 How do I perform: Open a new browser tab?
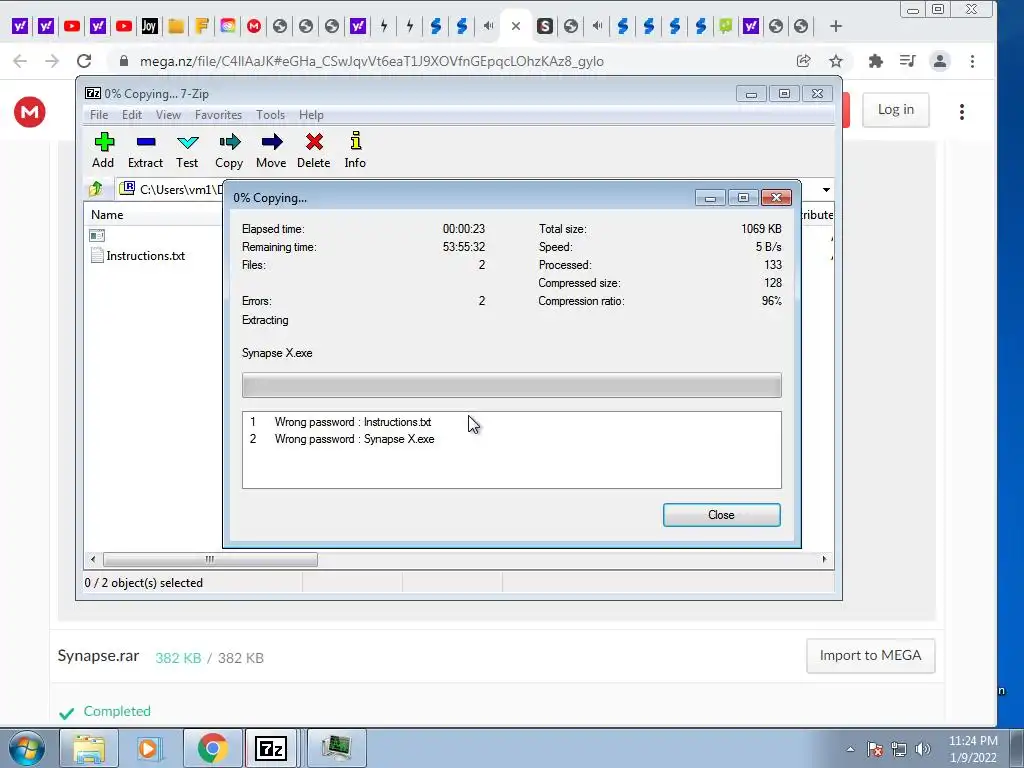click(835, 26)
